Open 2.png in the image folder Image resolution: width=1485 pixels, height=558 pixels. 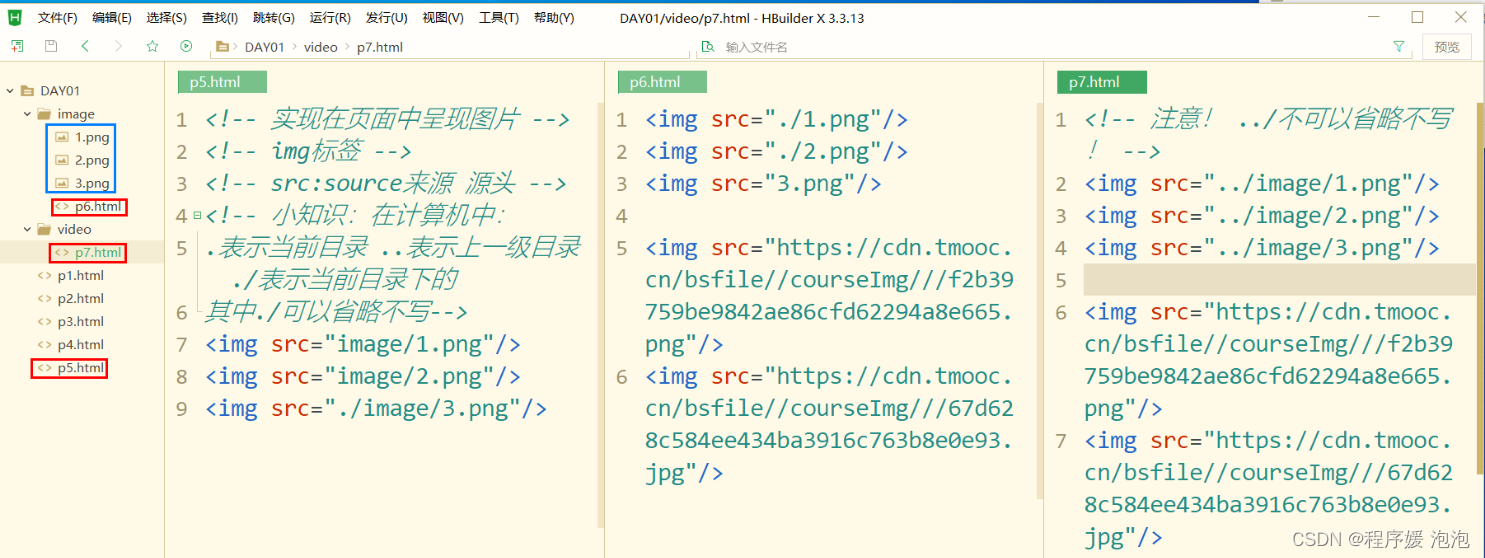(x=92, y=160)
